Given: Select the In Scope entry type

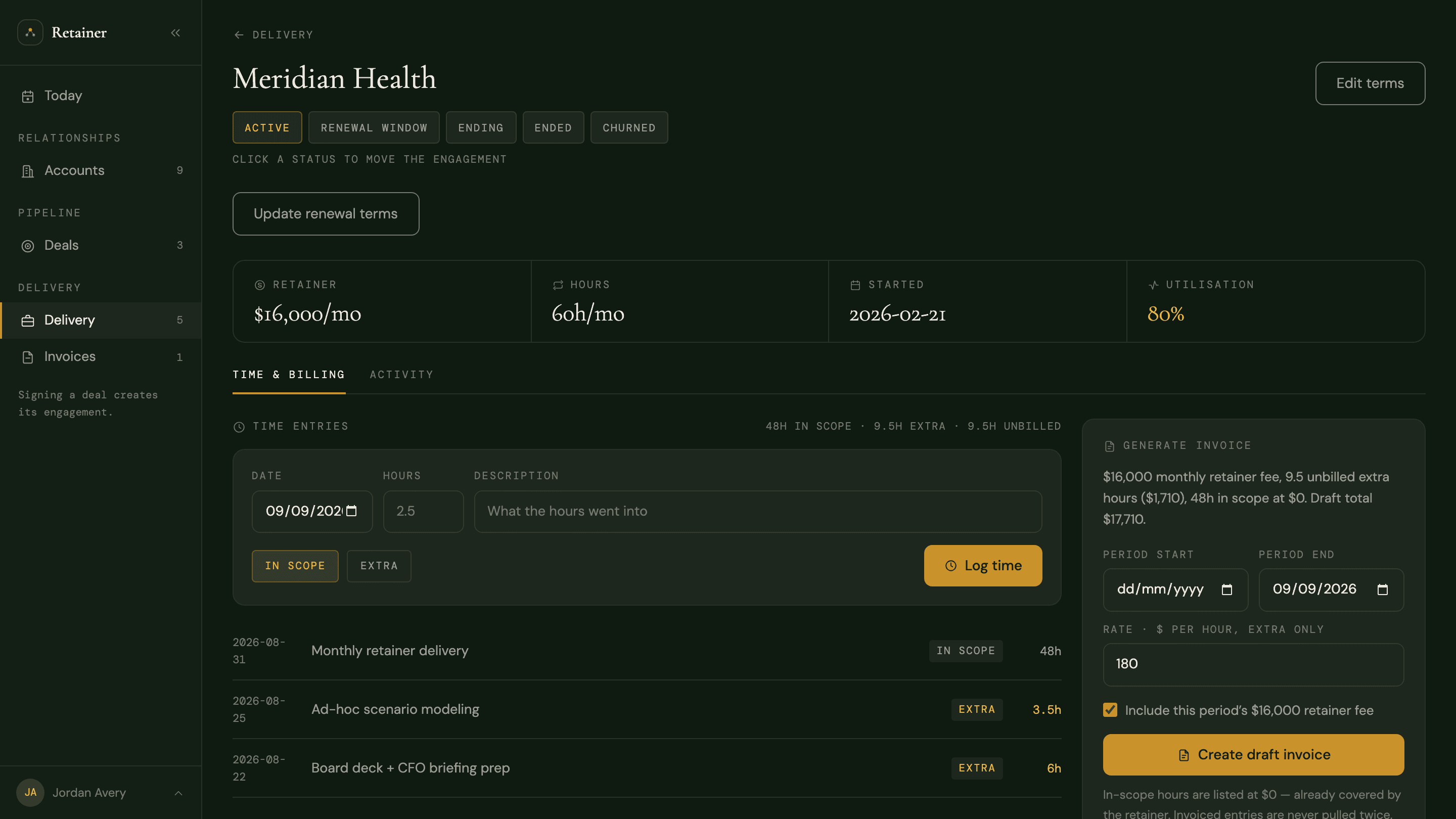Looking at the screenshot, I should pos(295,566).
